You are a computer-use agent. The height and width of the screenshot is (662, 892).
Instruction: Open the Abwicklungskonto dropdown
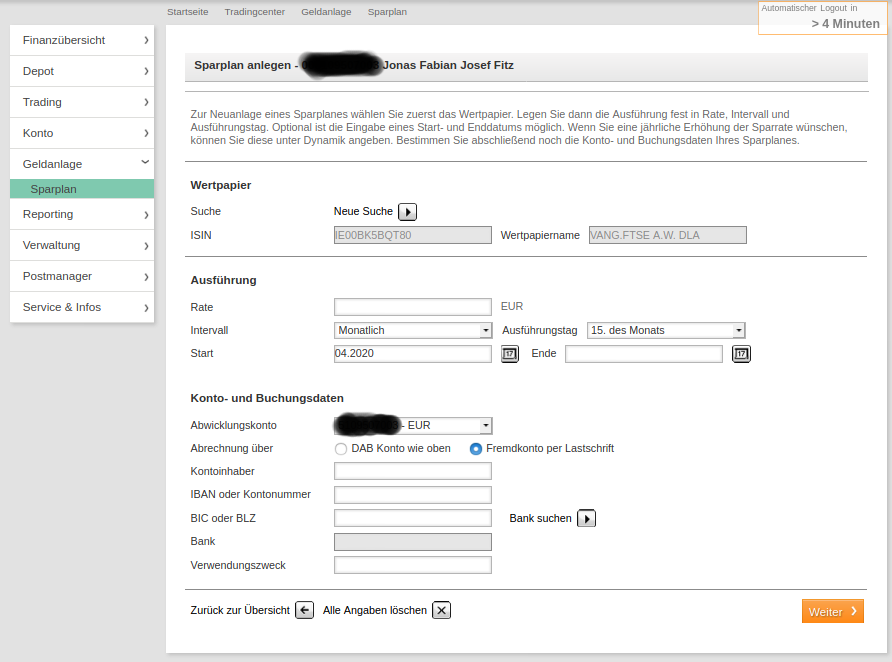coord(413,425)
